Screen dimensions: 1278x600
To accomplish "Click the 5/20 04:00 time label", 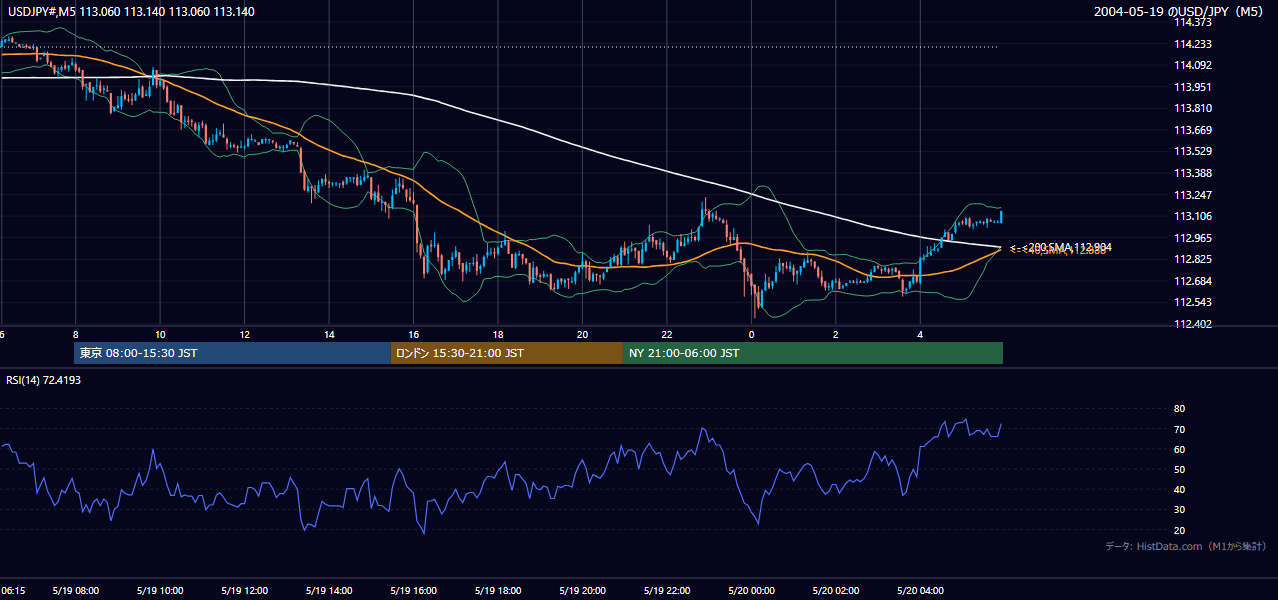I will [x=921, y=591].
